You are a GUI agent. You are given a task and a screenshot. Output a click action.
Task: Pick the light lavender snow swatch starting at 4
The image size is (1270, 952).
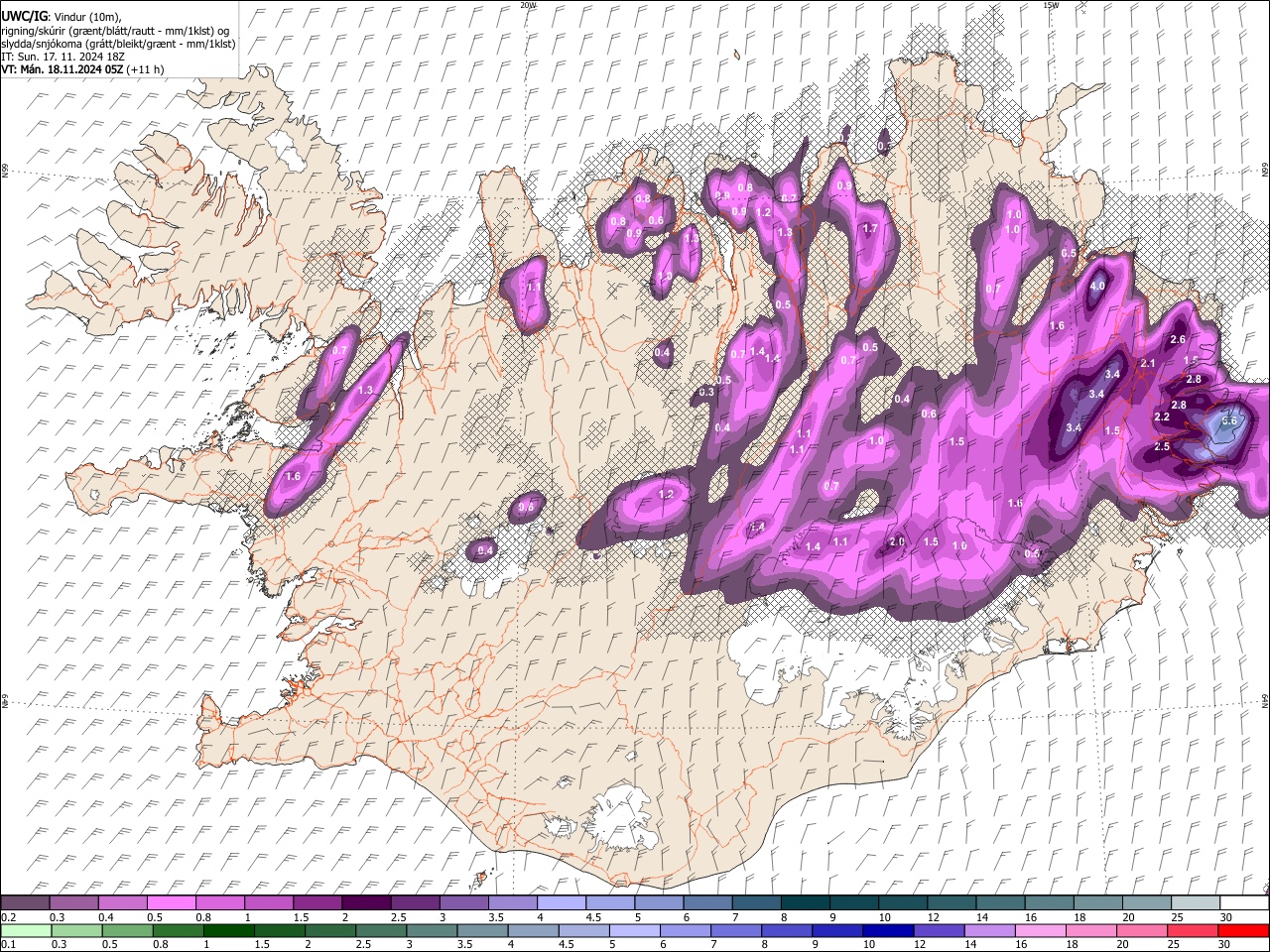pyautogui.click(x=562, y=903)
